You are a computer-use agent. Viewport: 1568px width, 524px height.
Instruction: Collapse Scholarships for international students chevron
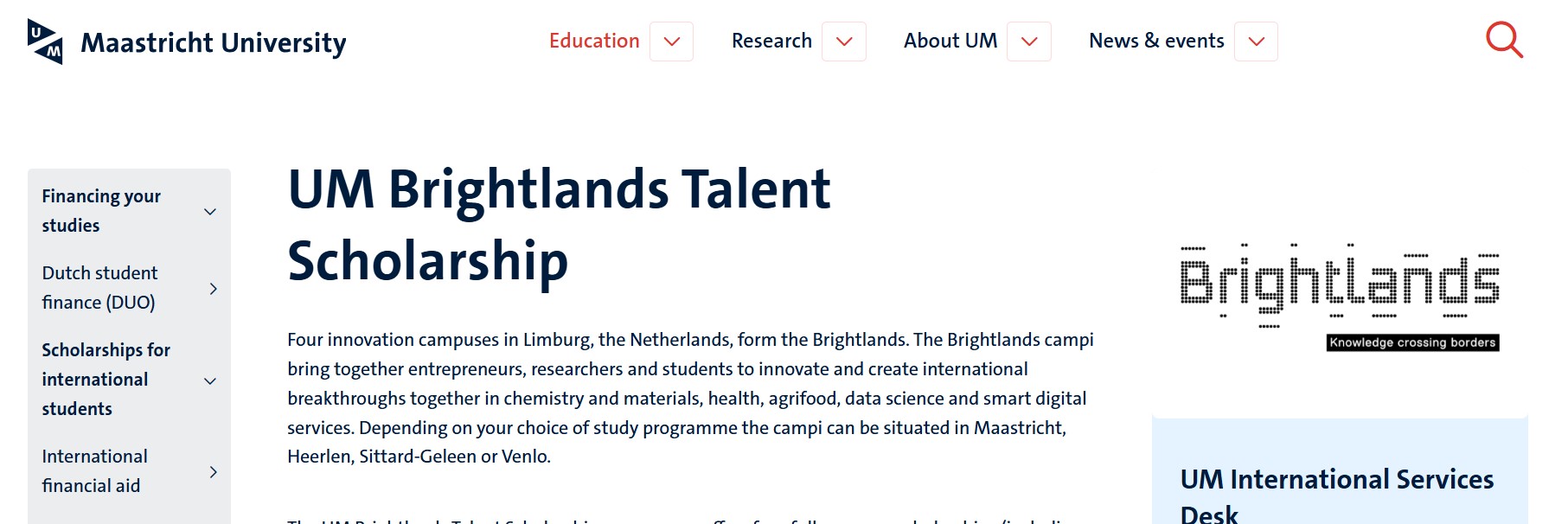point(210,380)
